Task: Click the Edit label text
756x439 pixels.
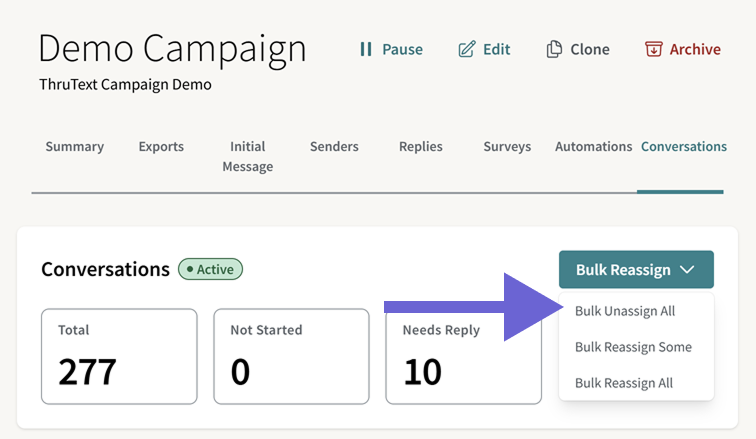Action: click(x=497, y=49)
